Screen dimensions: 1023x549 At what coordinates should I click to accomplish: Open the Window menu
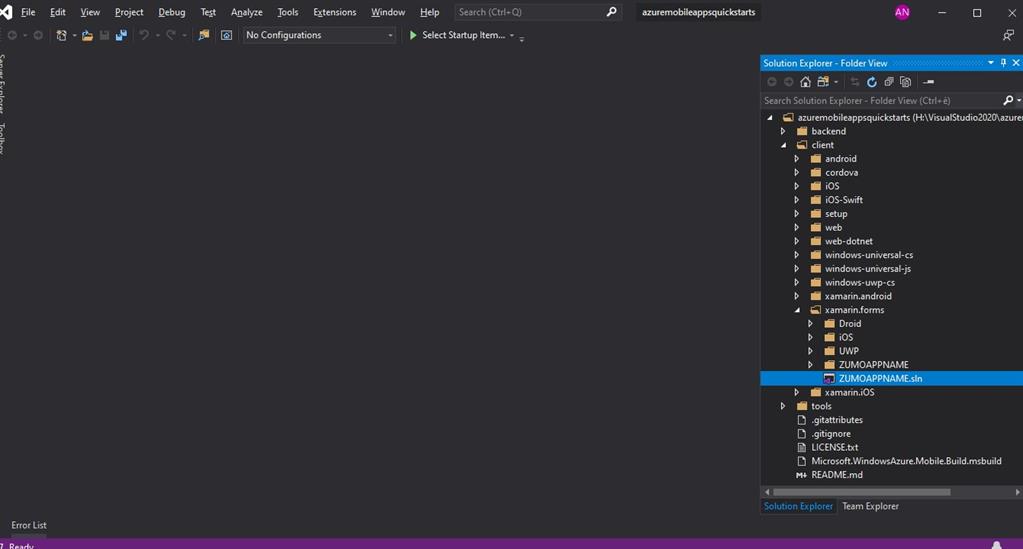pyautogui.click(x=388, y=12)
